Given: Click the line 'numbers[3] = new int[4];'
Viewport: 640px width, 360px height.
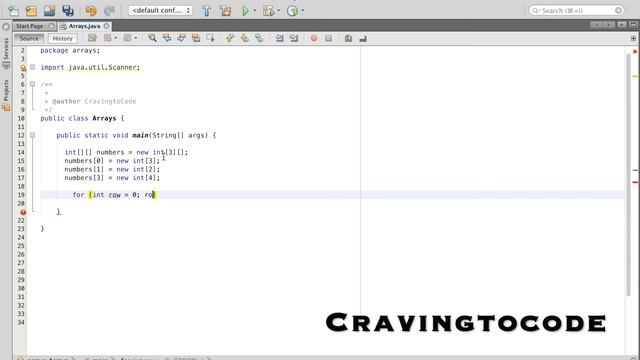Looking at the screenshot, I should click(112, 178).
